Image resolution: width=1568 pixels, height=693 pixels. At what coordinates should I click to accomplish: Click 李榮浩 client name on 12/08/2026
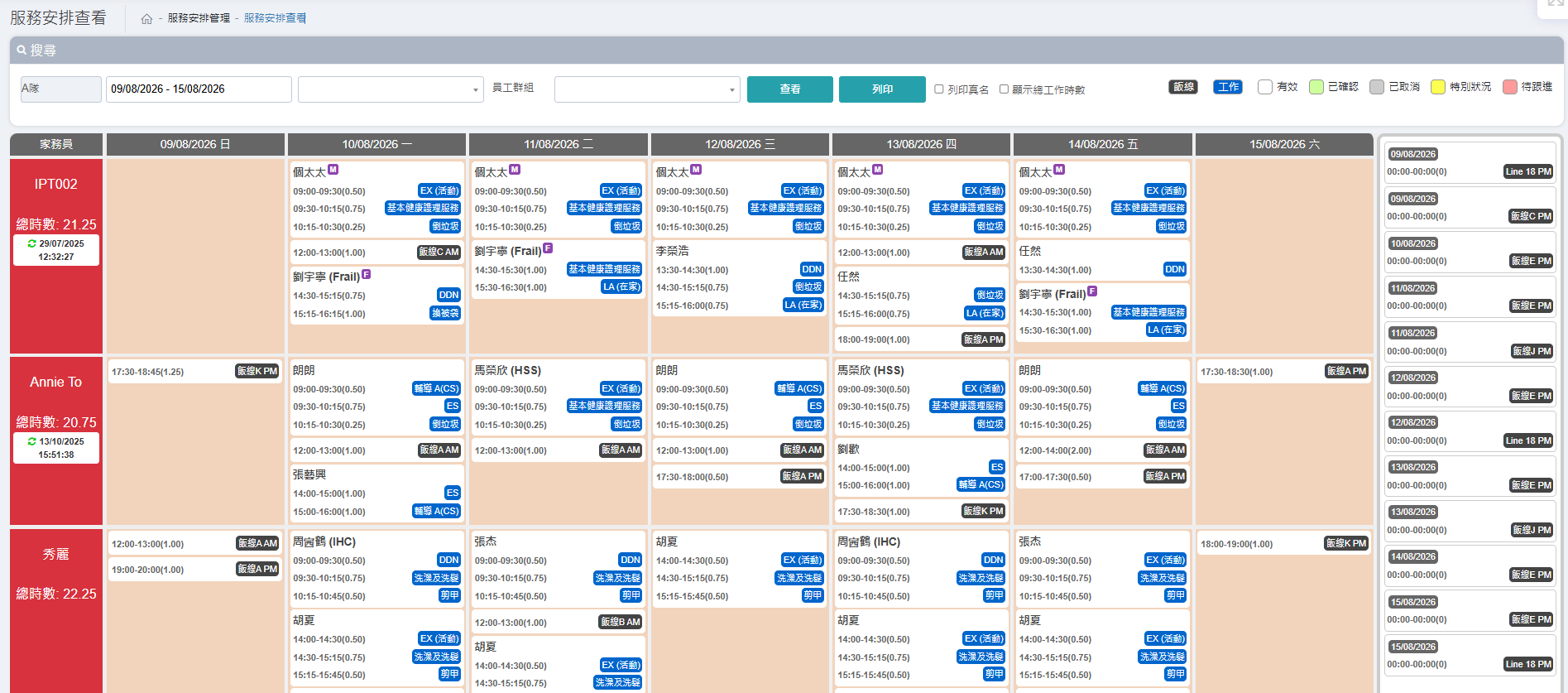click(672, 251)
